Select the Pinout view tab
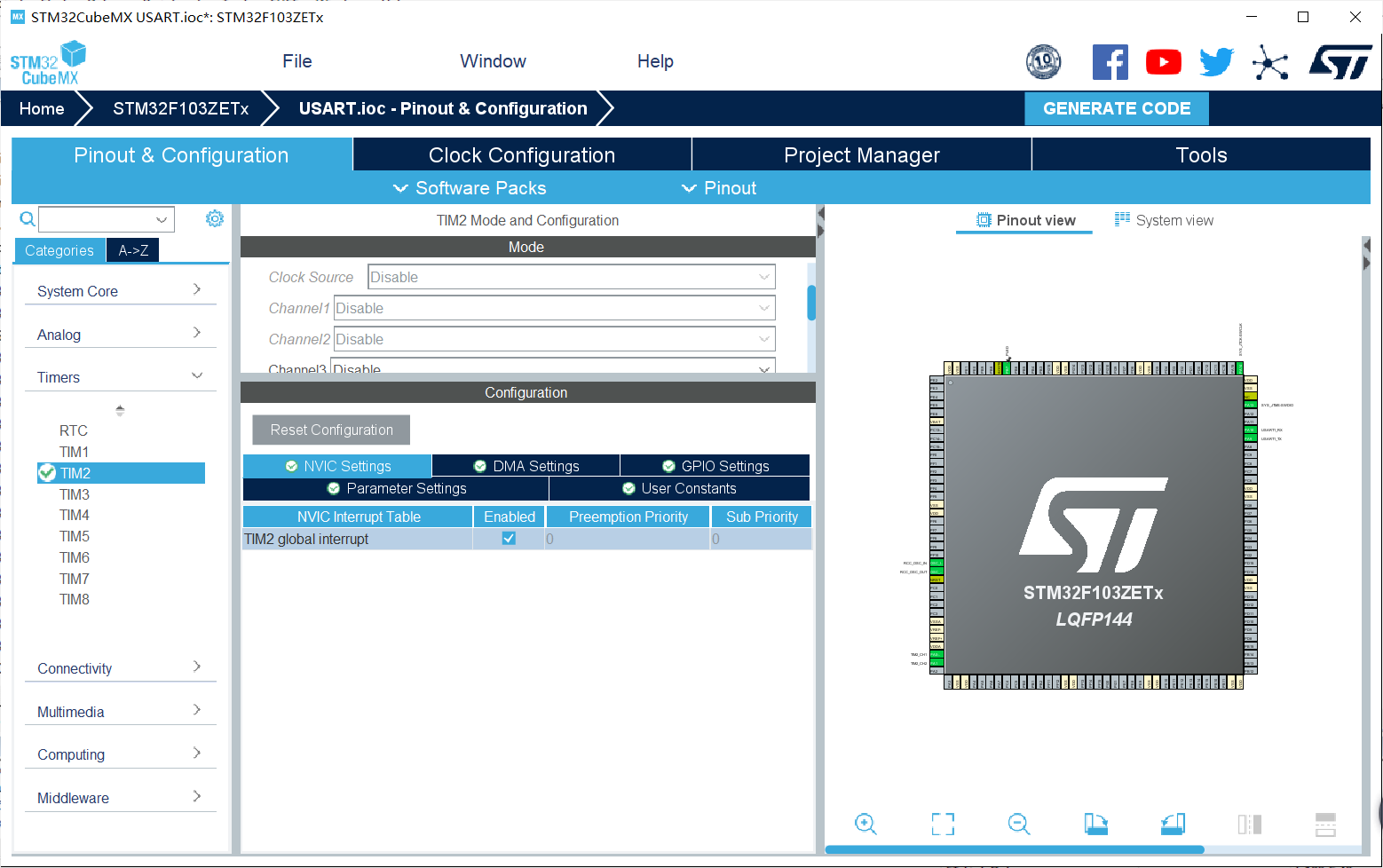 tap(1025, 220)
